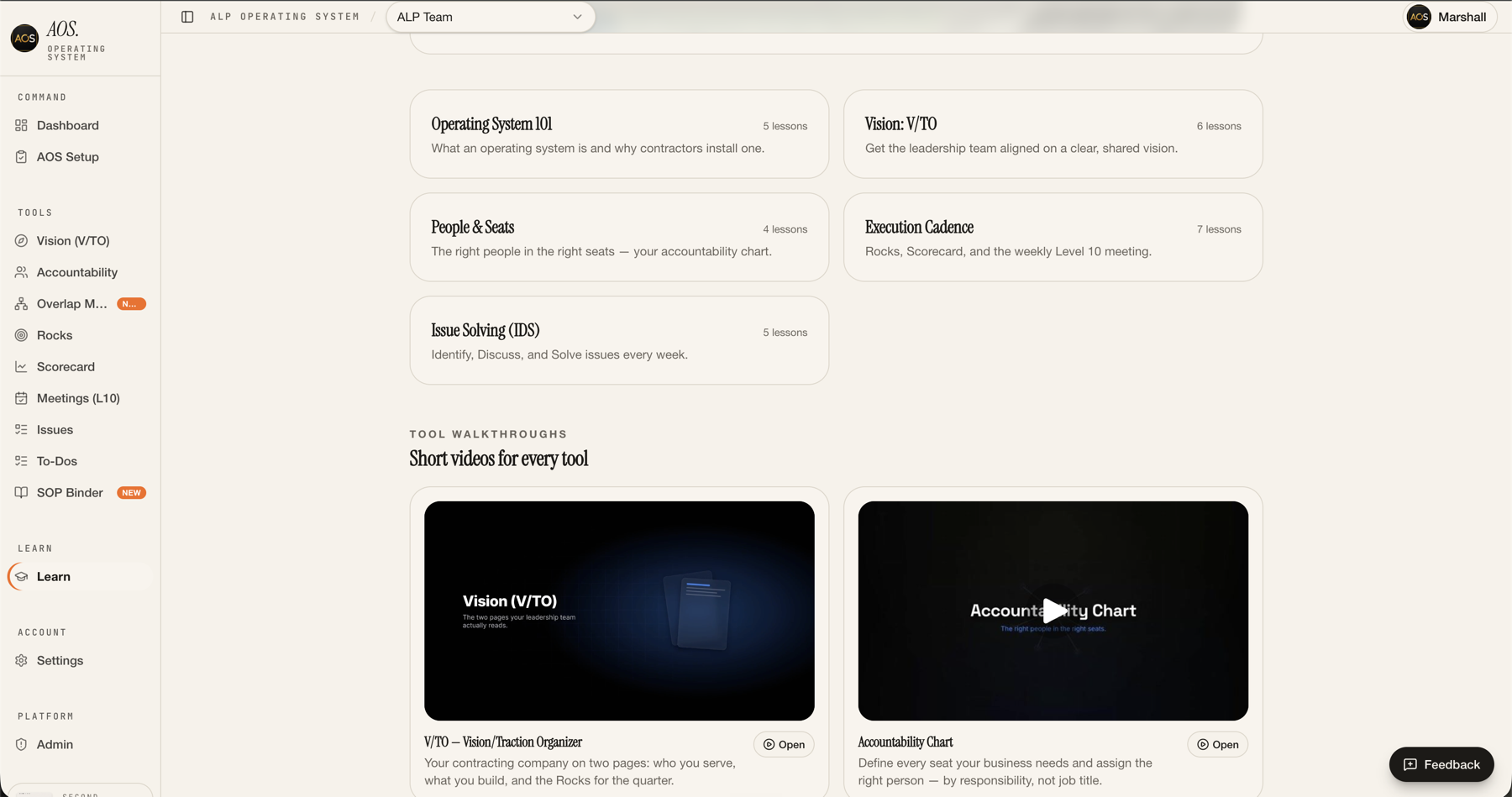Go to To-Dos
The width and height of the screenshot is (1512, 797).
click(x=81, y=461)
